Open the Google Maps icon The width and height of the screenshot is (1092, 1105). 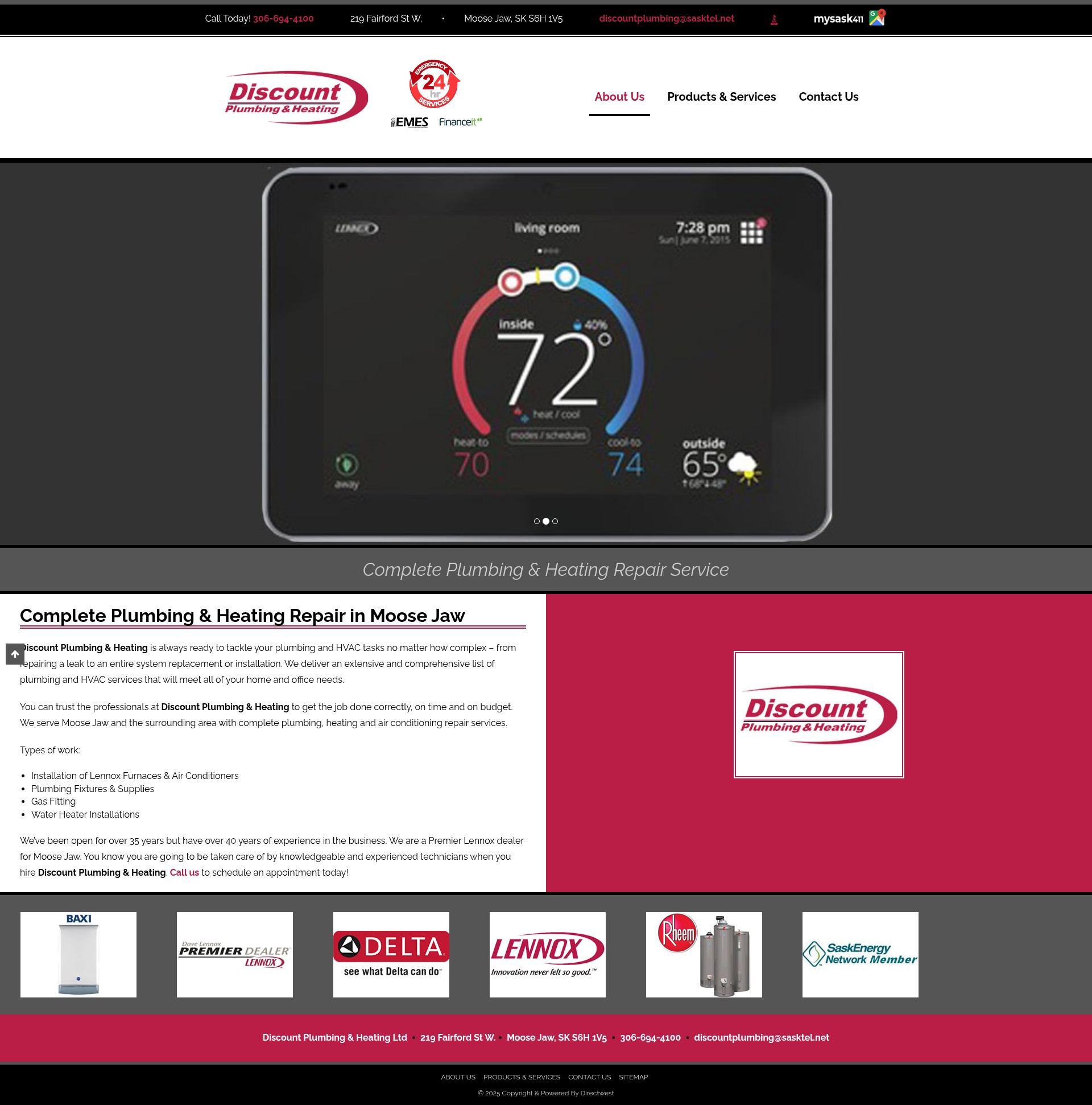pyautogui.click(x=877, y=18)
